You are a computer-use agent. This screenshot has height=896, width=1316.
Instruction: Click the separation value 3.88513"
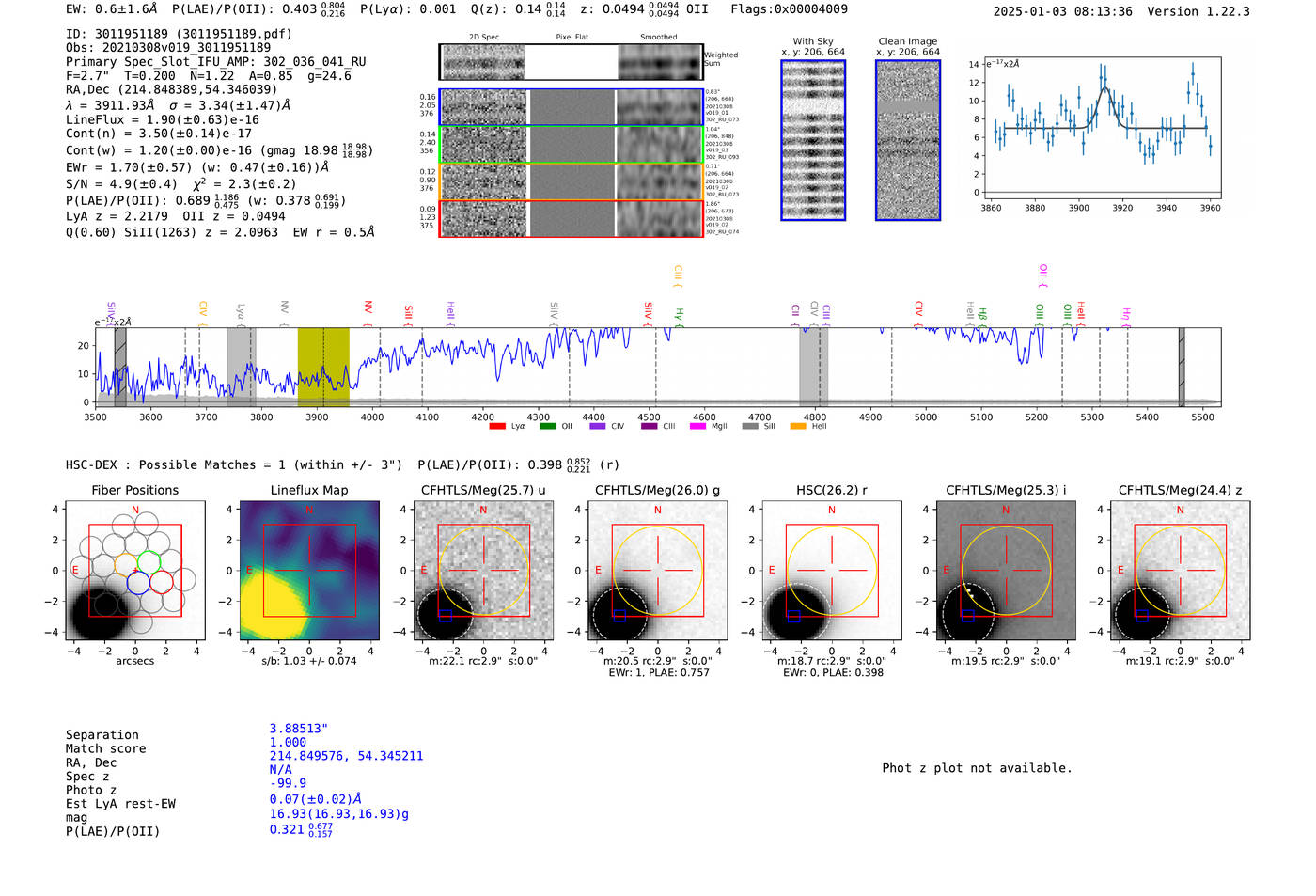(x=299, y=729)
